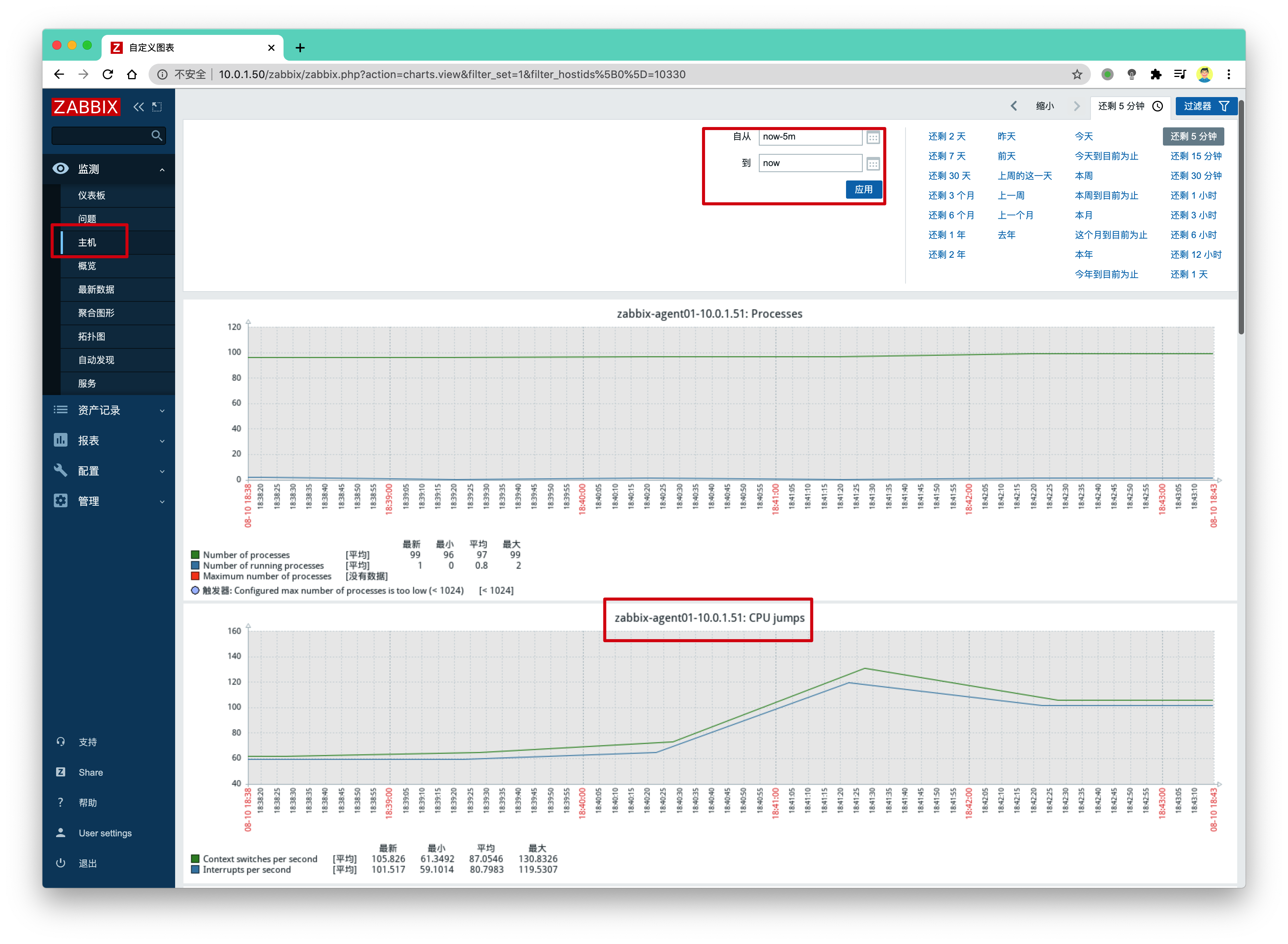Click the sidebar search magnifier icon
The width and height of the screenshot is (1288, 944).
(x=157, y=135)
